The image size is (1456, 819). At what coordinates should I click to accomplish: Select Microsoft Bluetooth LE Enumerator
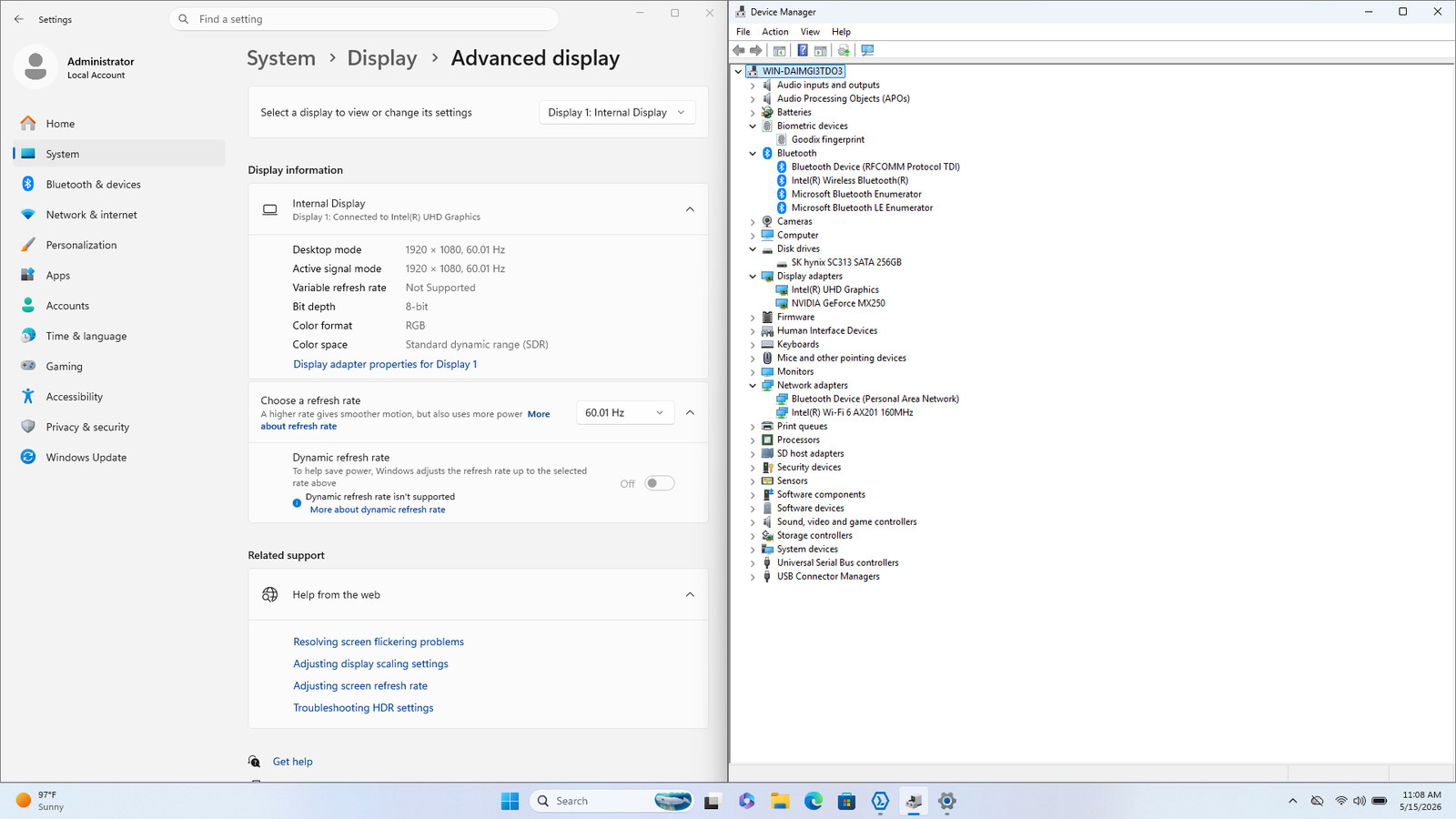862,207
